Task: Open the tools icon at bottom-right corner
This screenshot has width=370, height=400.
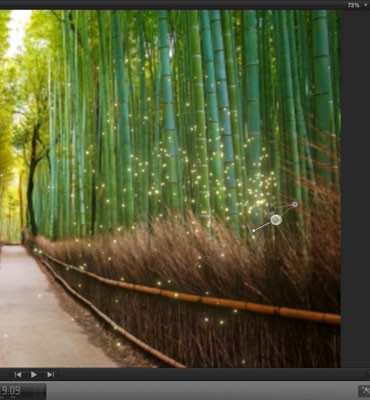Action: 364,391
